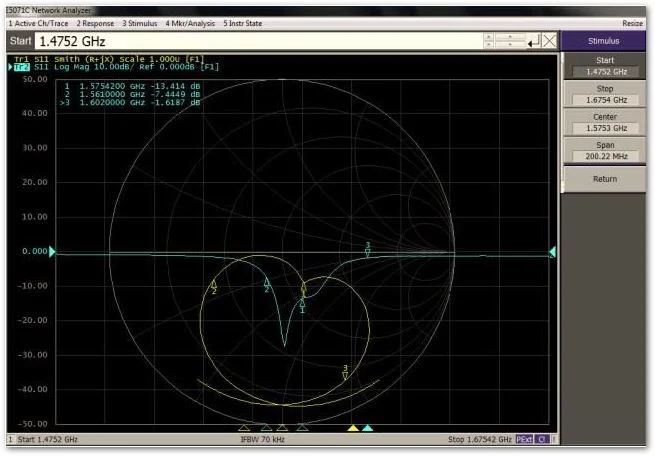Click the IFBW 70 kHz status text
The image size is (655, 456).
262,439
